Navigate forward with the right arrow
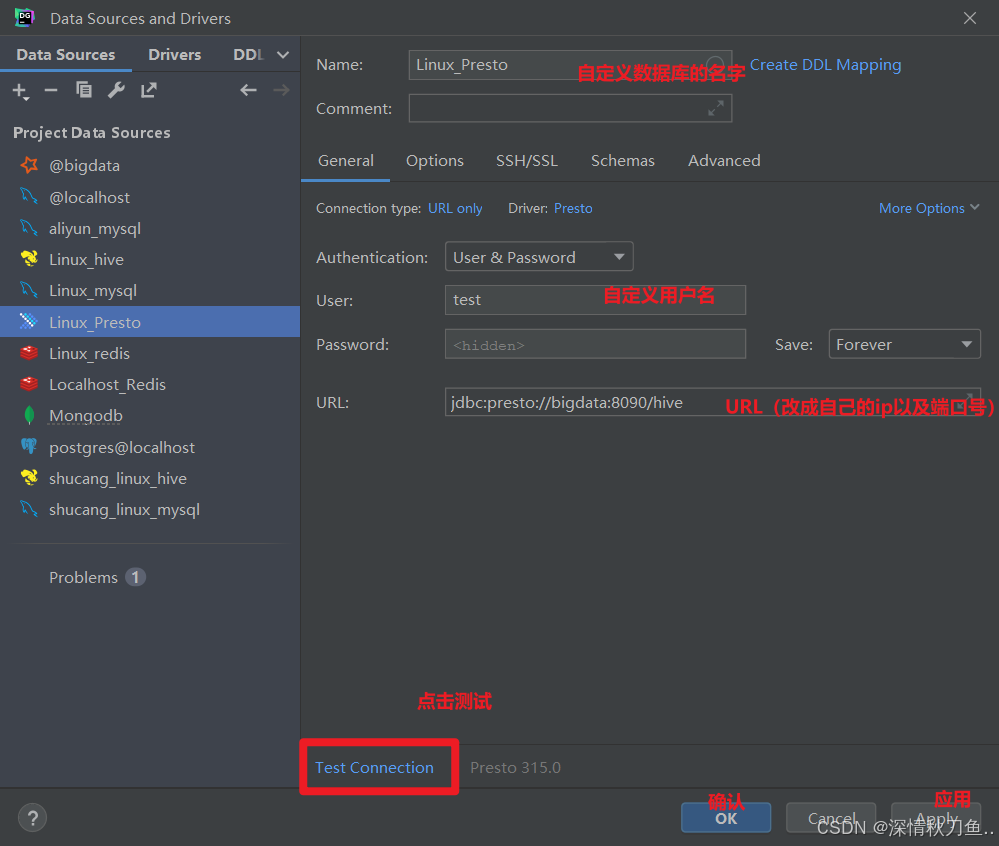 (x=281, y=90)
